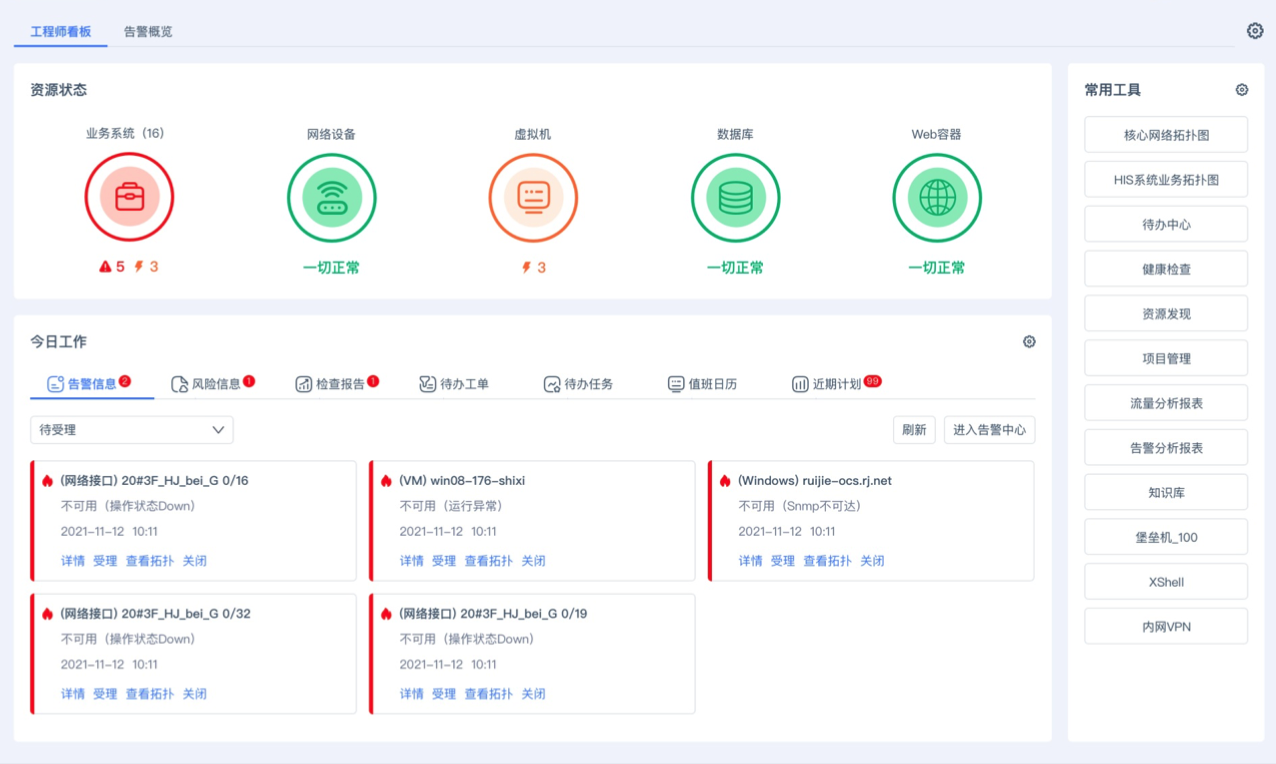Click 进入告警中心 button
This screenshot has width=1276, height=764.
tap(989, 429)
